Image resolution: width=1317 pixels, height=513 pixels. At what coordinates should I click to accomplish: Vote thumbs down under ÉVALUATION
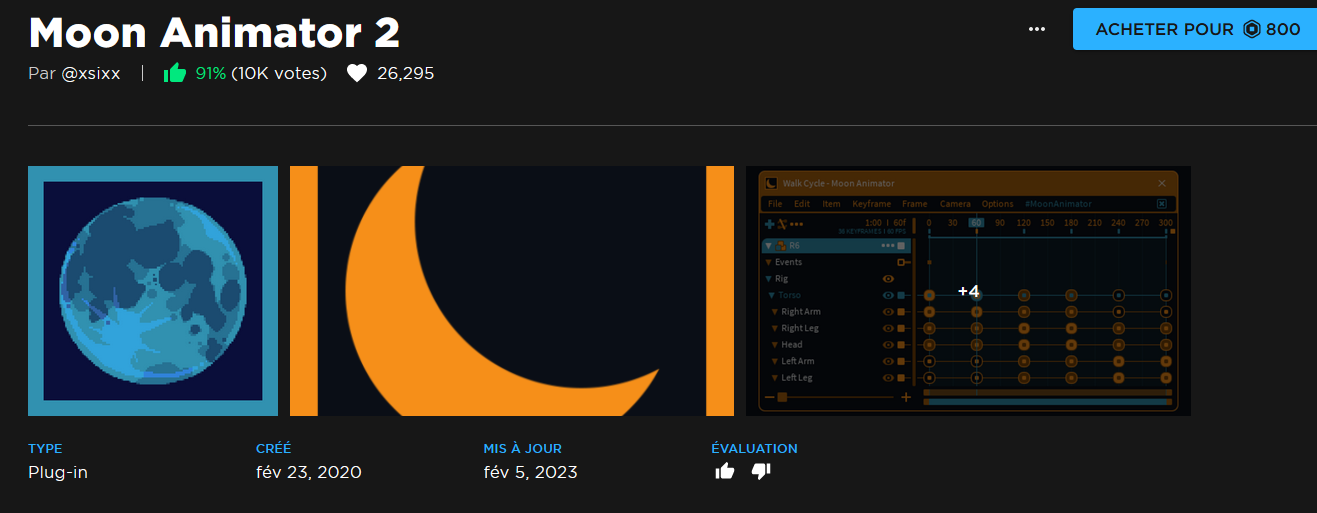tap(761, 471)
